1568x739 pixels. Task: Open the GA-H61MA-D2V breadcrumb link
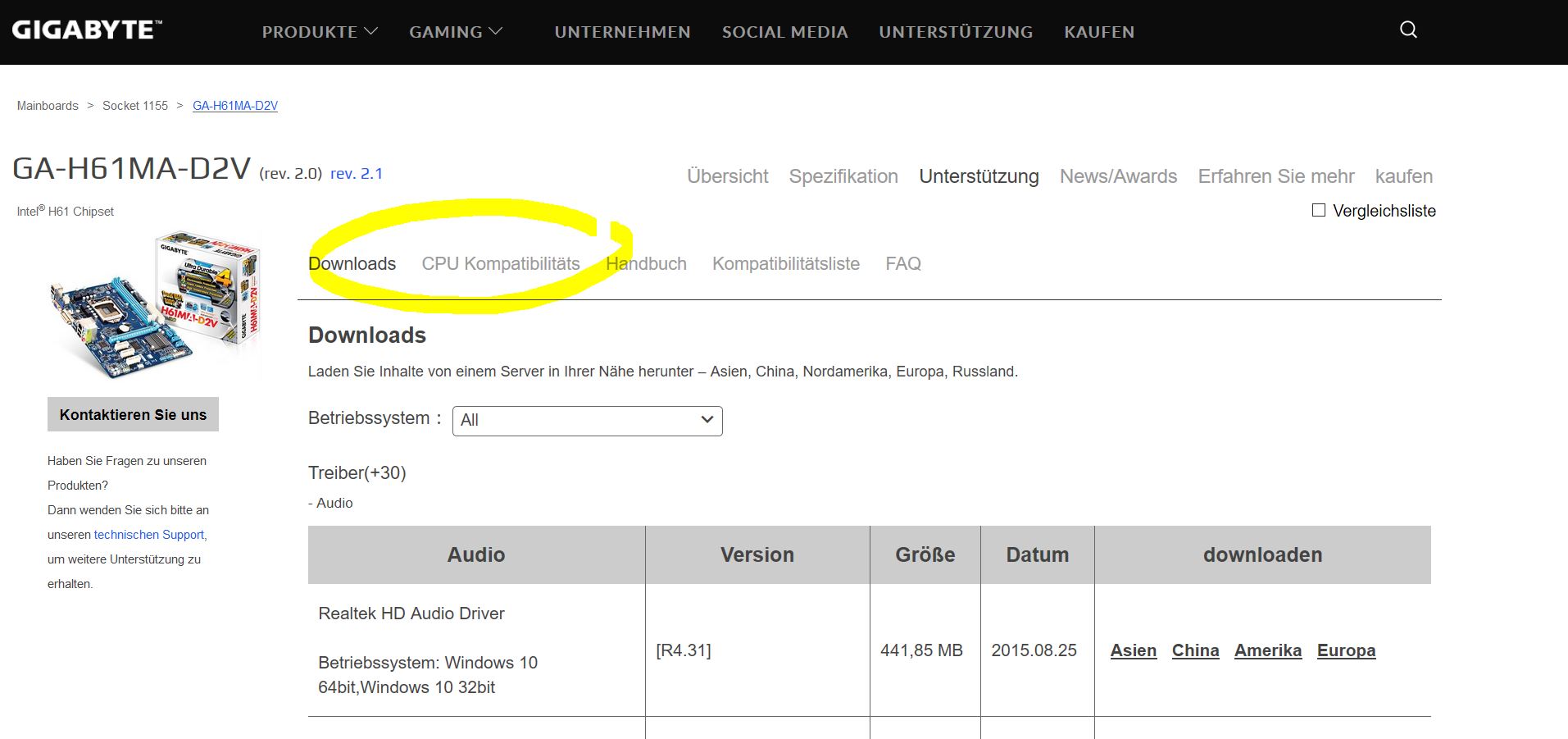tap(235, 106)
